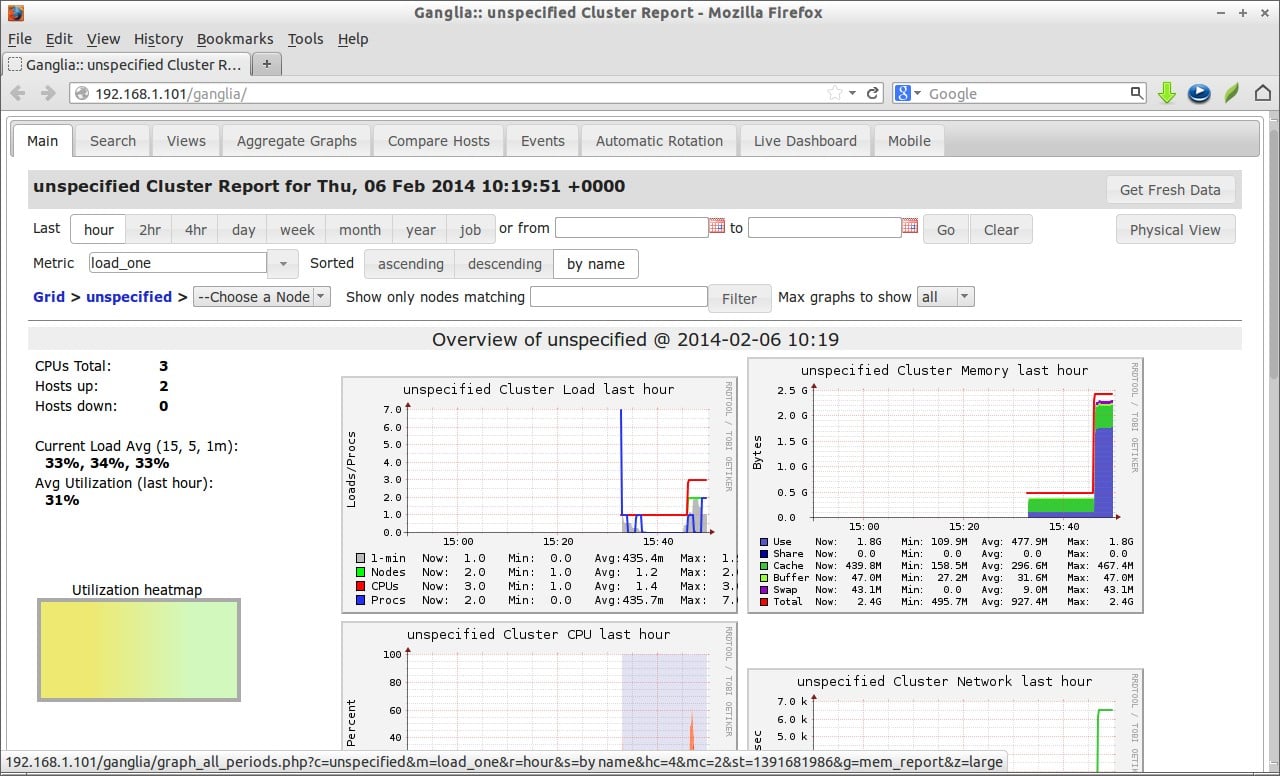Follow the 'Grid' breadcrumb link

coord(49,297)
